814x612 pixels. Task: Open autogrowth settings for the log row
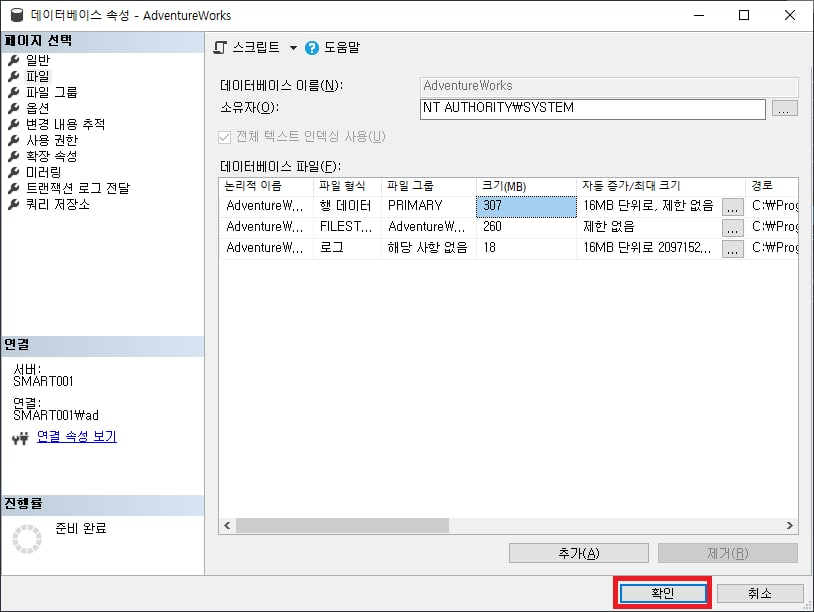click(732, 249)
